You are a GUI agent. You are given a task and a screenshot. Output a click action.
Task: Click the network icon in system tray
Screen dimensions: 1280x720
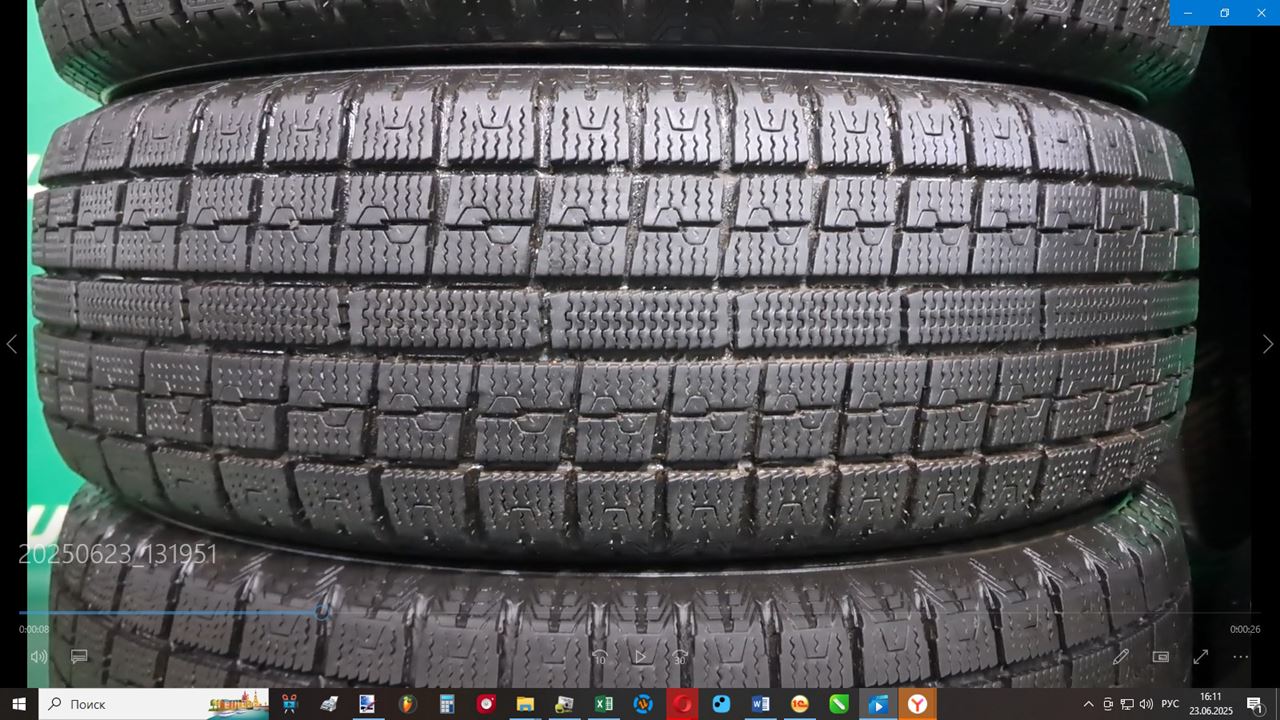pos(1127,704)
